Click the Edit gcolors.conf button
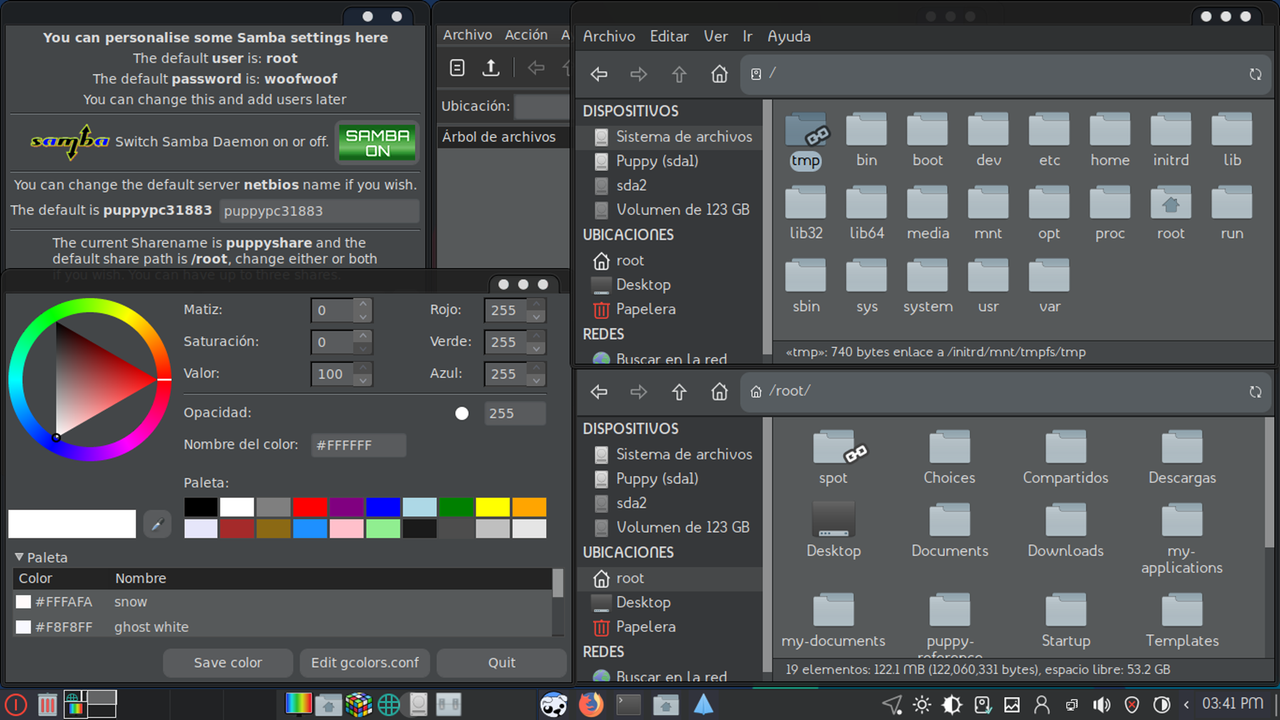The width and height of the screenshot is (1280, 720). pyautogui.click(x=365, y=662)
